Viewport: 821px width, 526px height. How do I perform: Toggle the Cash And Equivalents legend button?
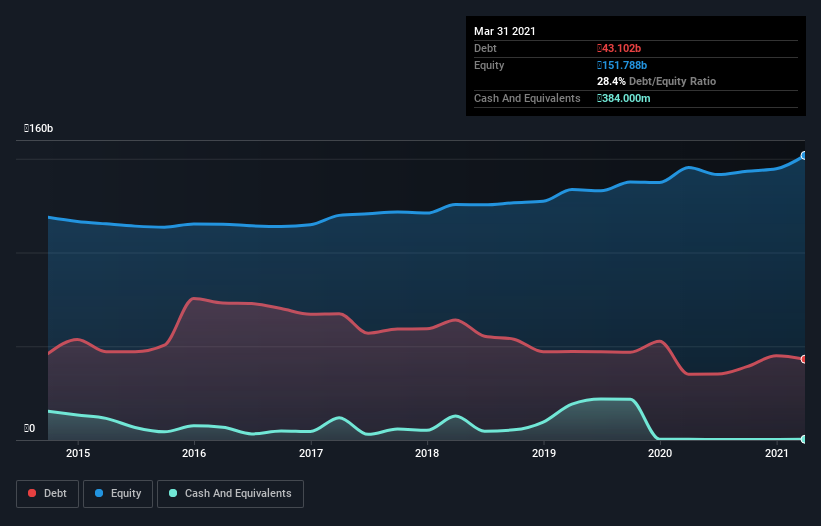pyautogui.click(x=230, y=494)
